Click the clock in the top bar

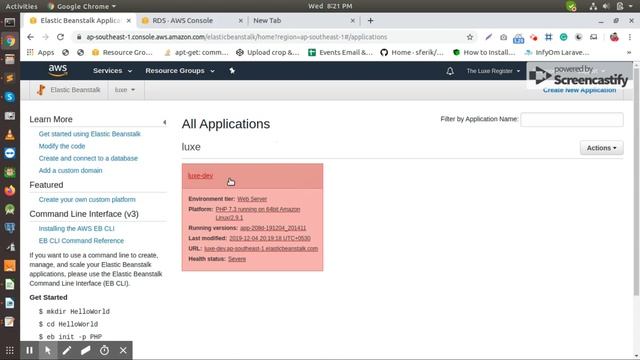[x=330, y=6]
